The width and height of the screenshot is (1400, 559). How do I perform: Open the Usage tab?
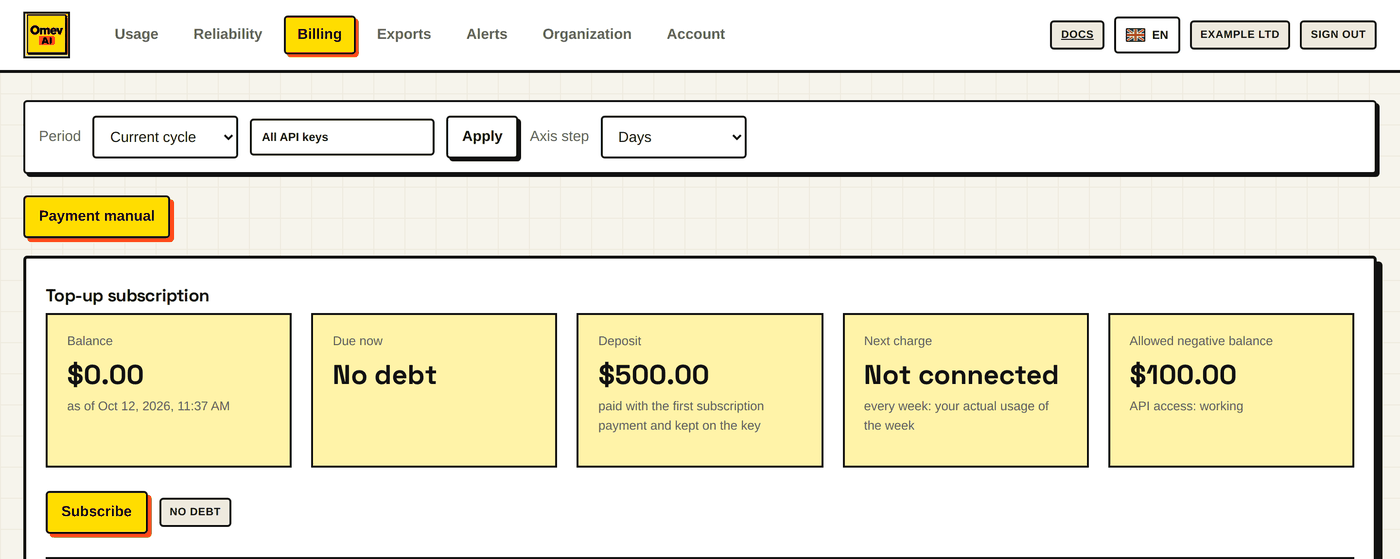(136, 34)
